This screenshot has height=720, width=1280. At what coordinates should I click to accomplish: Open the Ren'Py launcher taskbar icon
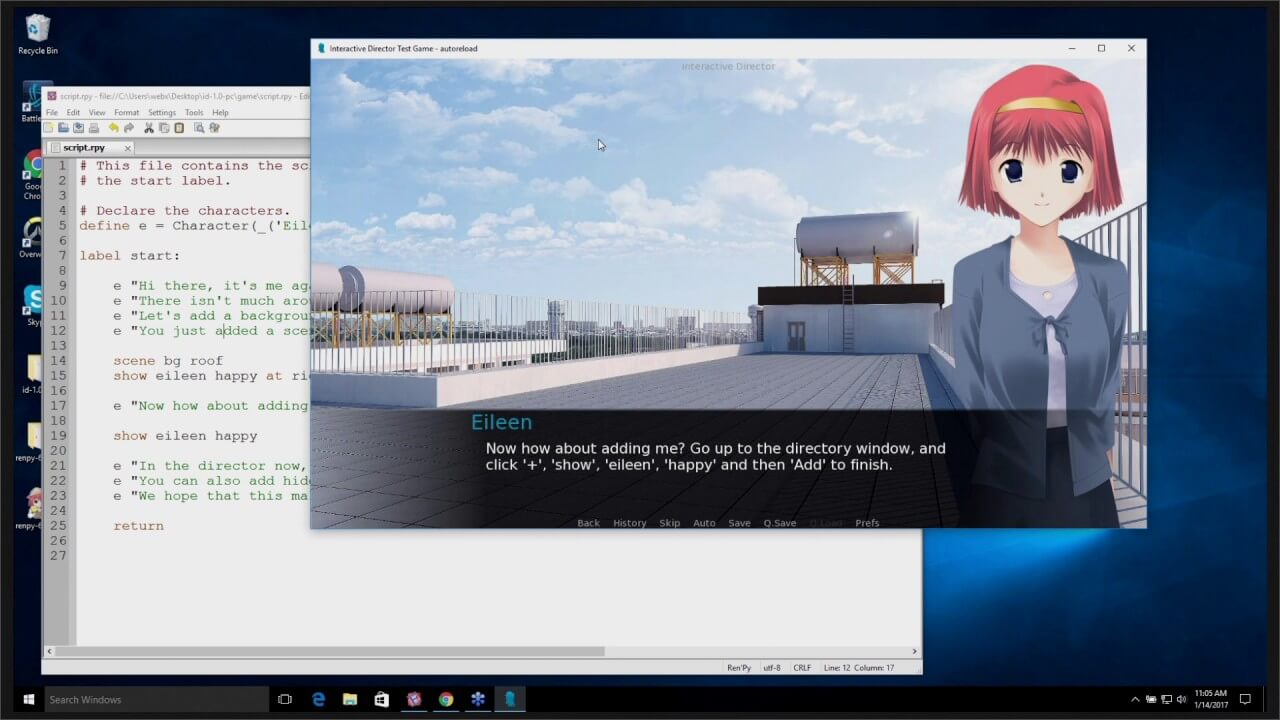[x=510, y=699]
